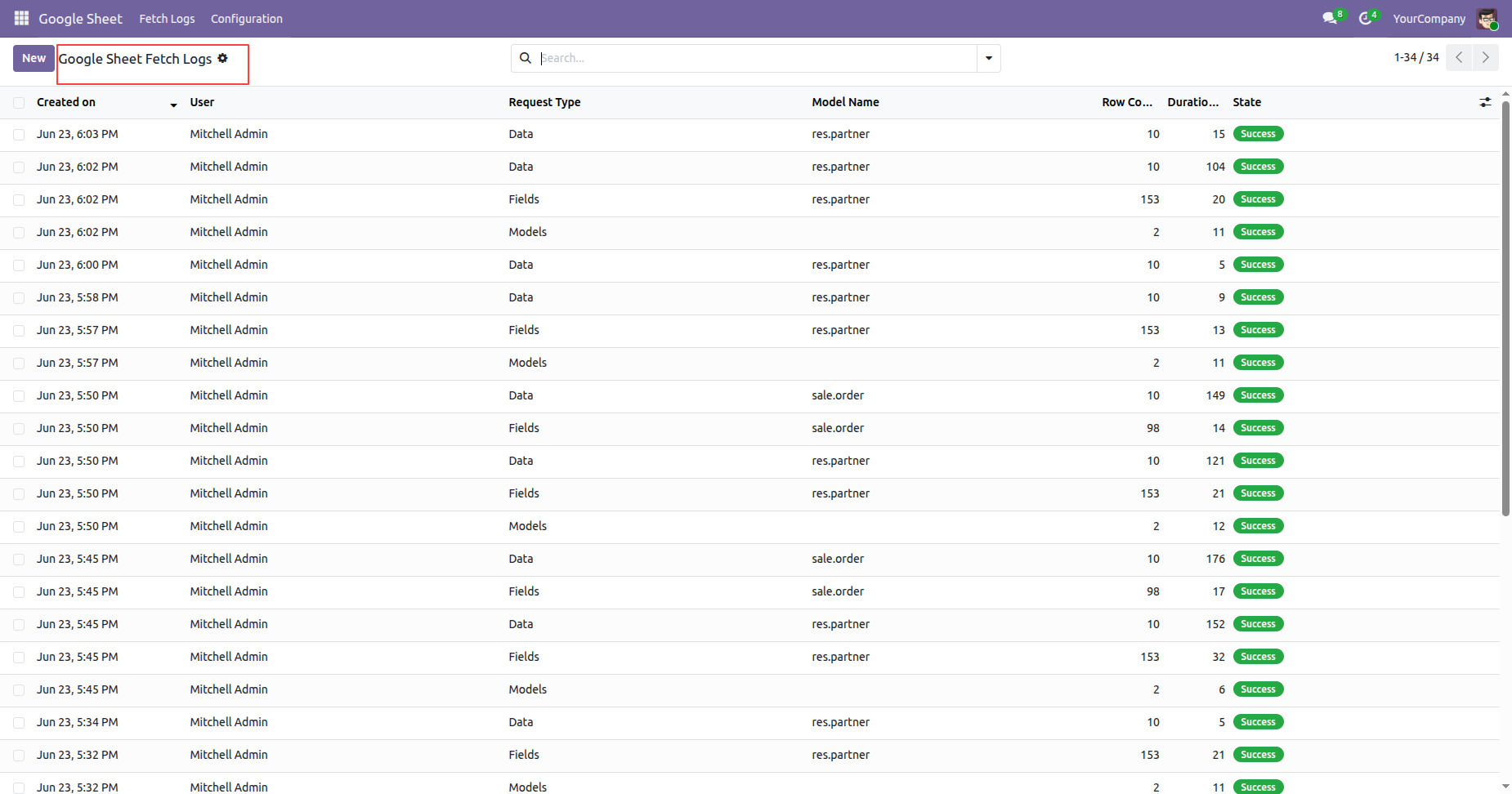Viewport: 1512px width, 794px height.
Task: Sort by the User column header
Action: click(202, 102)
